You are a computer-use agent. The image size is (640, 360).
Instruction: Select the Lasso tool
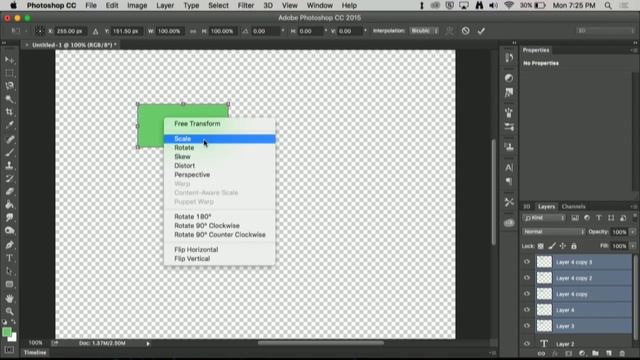(x=9, y=86)
